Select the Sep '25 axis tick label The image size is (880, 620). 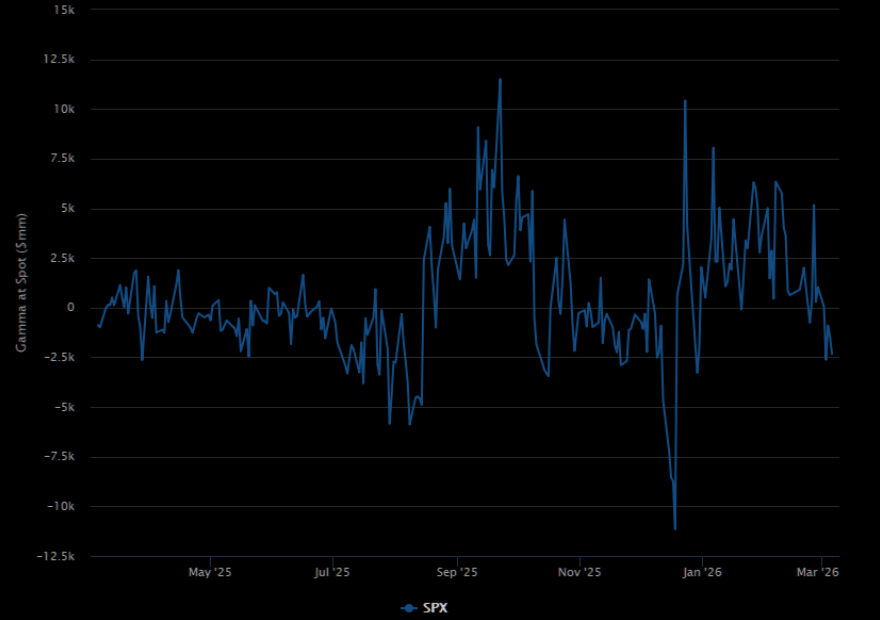[x=457, y=573]
